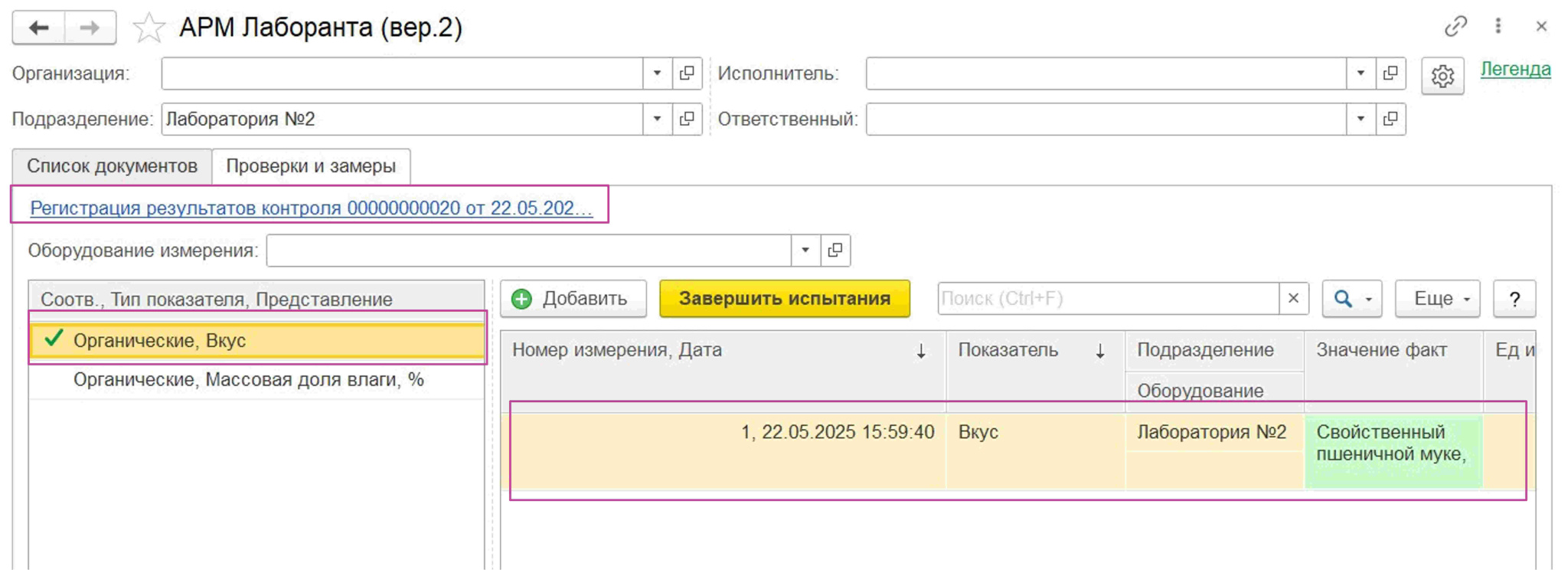This screenshot has height=570, width=1568.
Task: Open the selected Организация item form
Action: coord(687,74)
